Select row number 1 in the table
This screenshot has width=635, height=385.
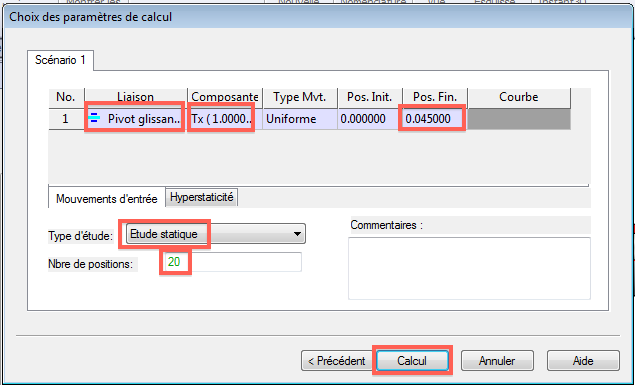[x=66, y=119]
